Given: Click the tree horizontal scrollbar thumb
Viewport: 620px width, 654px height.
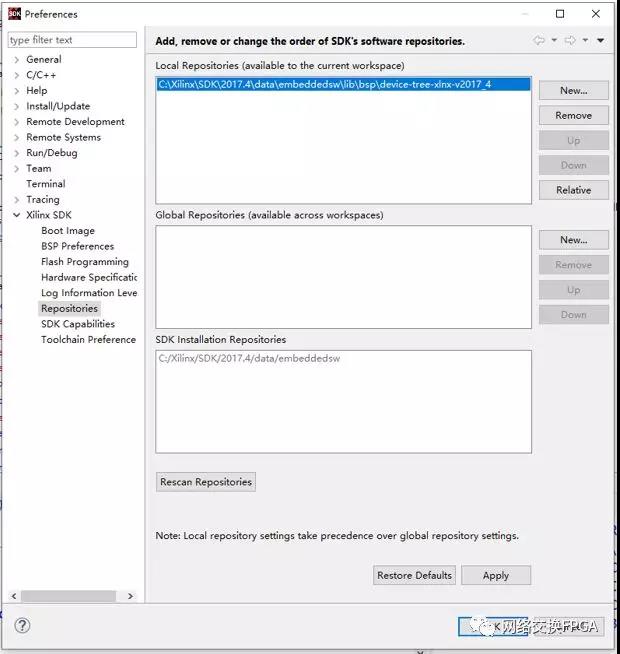Looking at the screenshot, I should (x=68, y=596).
